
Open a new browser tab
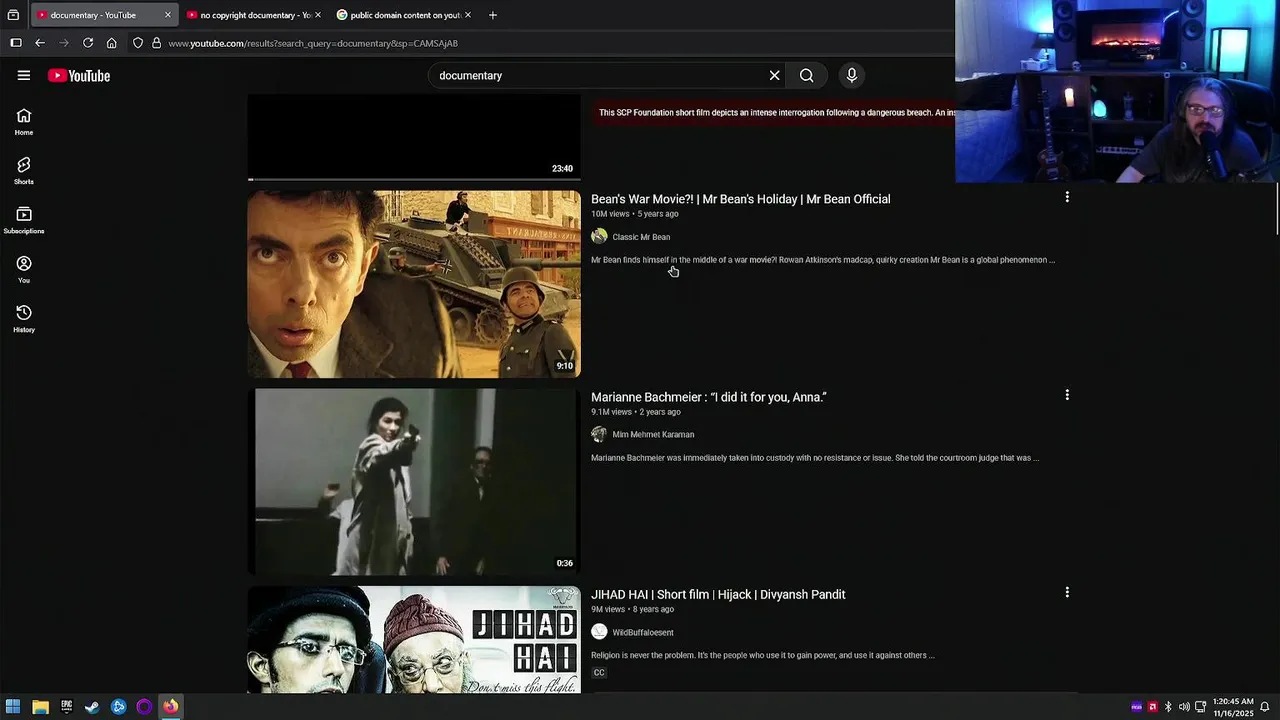pos(492,15)
